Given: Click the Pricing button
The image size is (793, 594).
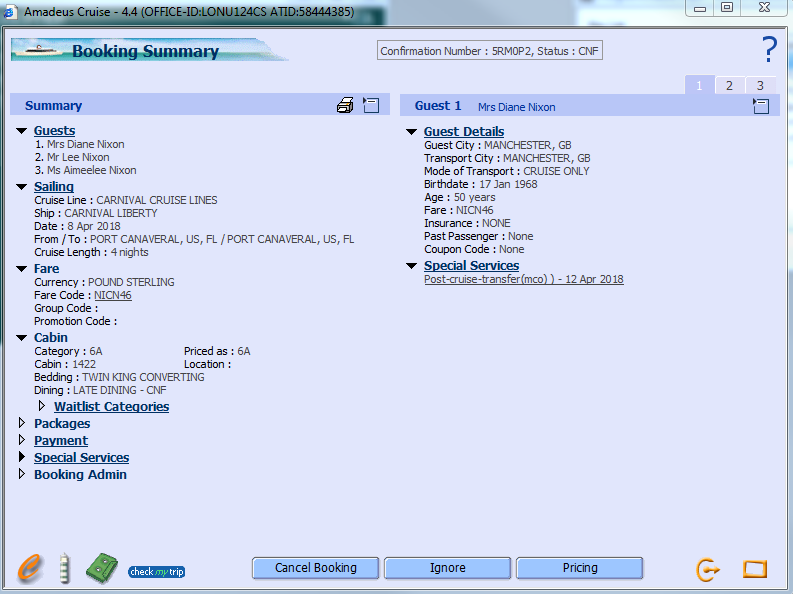Looking at the screenshot, I should [580, 568].
